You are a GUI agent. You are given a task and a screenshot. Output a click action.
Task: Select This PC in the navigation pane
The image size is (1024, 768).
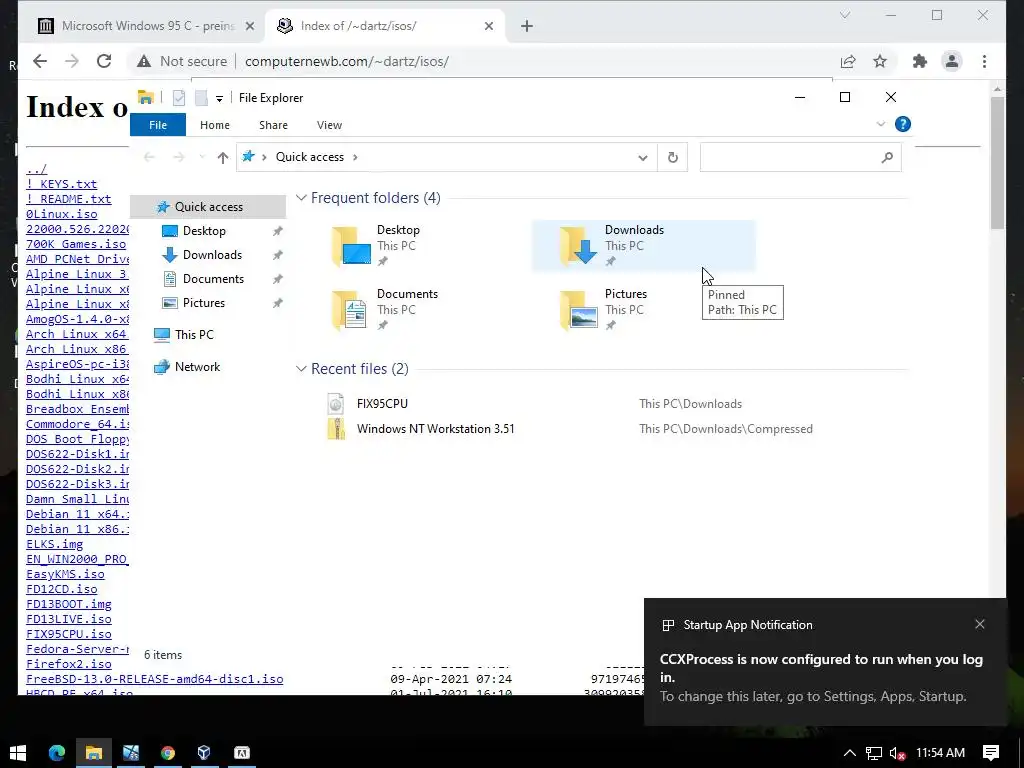(x=194, y=335)
